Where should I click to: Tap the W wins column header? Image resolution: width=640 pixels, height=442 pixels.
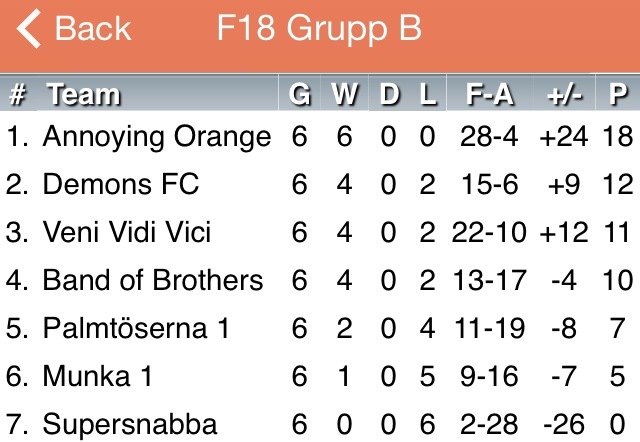coord(345,94)
